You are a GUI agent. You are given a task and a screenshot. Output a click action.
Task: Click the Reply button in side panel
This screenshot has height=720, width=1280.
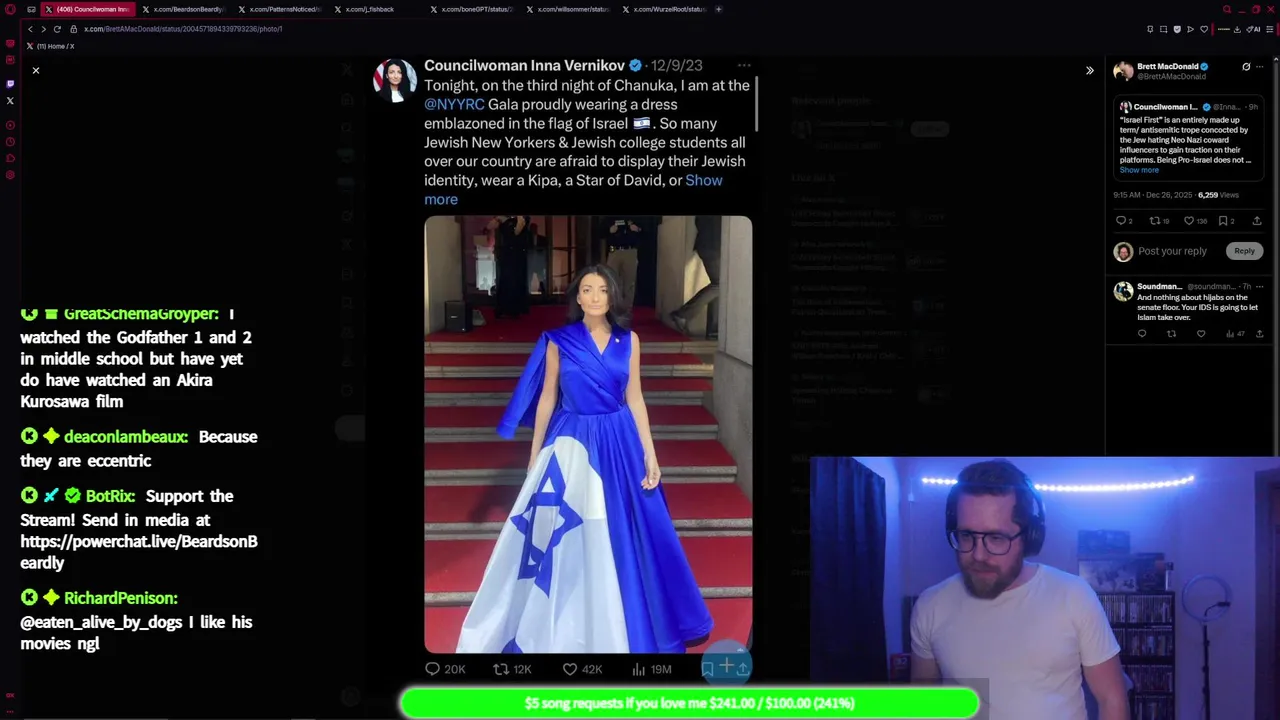(1244, 251)
